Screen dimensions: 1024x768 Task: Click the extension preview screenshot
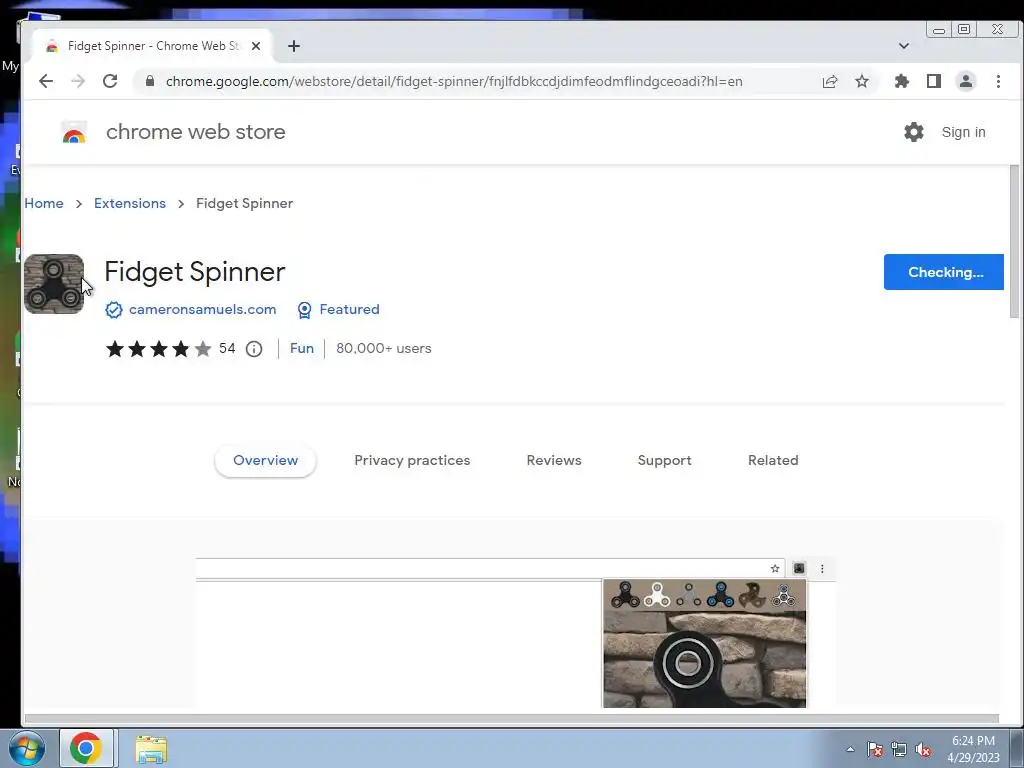516,632
